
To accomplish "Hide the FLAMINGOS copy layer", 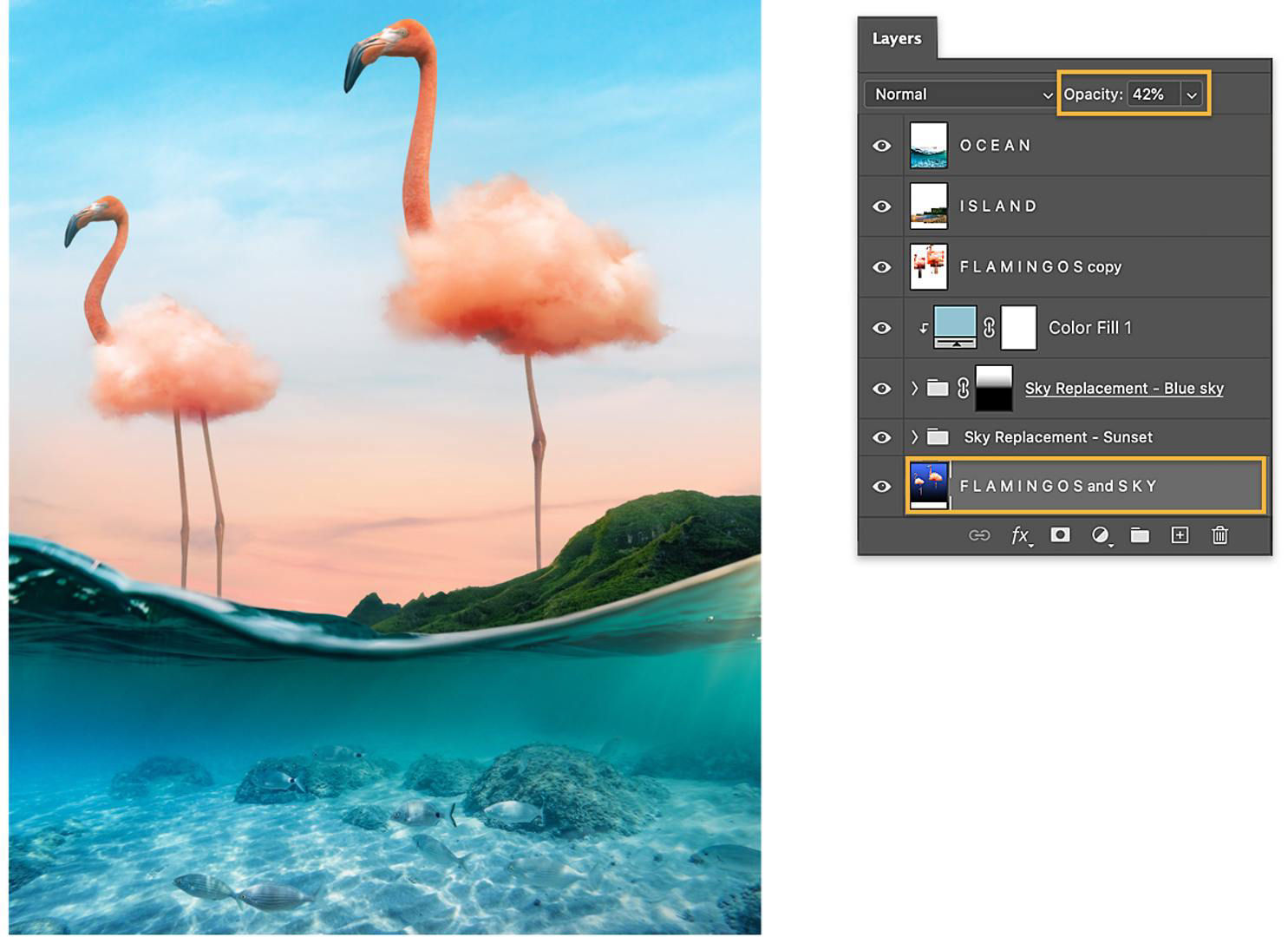I will (882, 266).
